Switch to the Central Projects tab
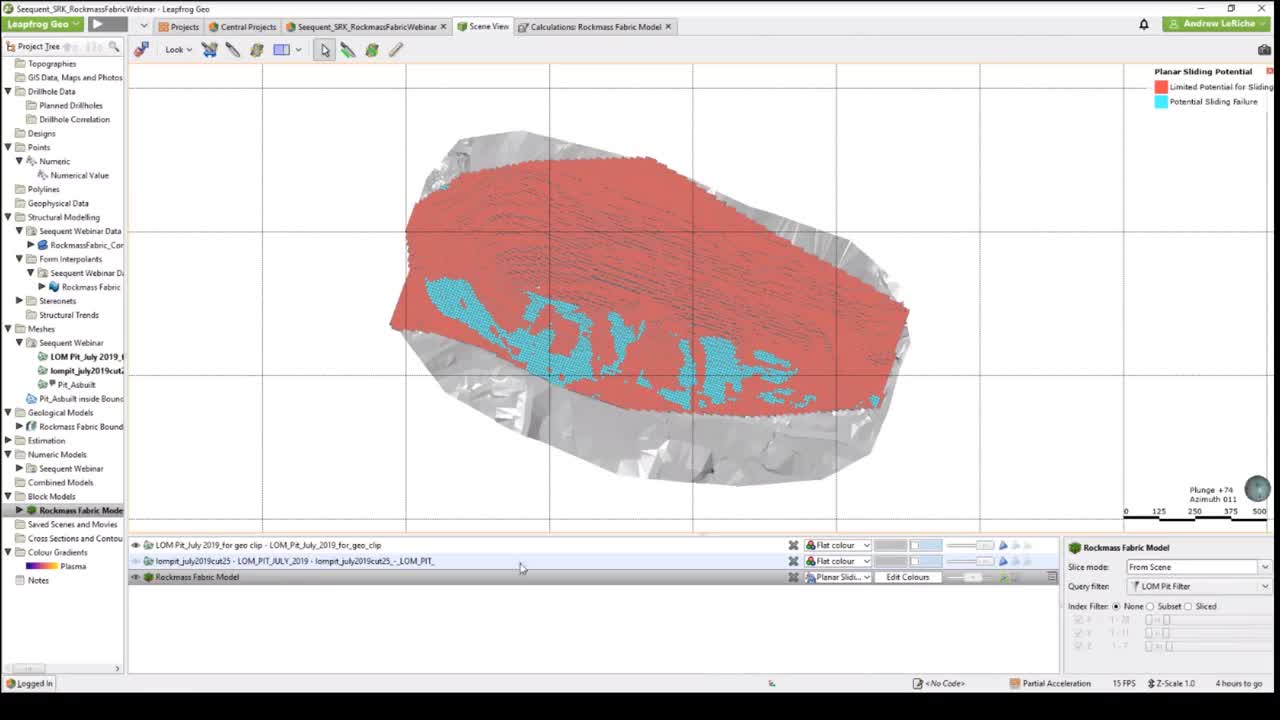1280x720 pixels. click(x=242, y=26)
